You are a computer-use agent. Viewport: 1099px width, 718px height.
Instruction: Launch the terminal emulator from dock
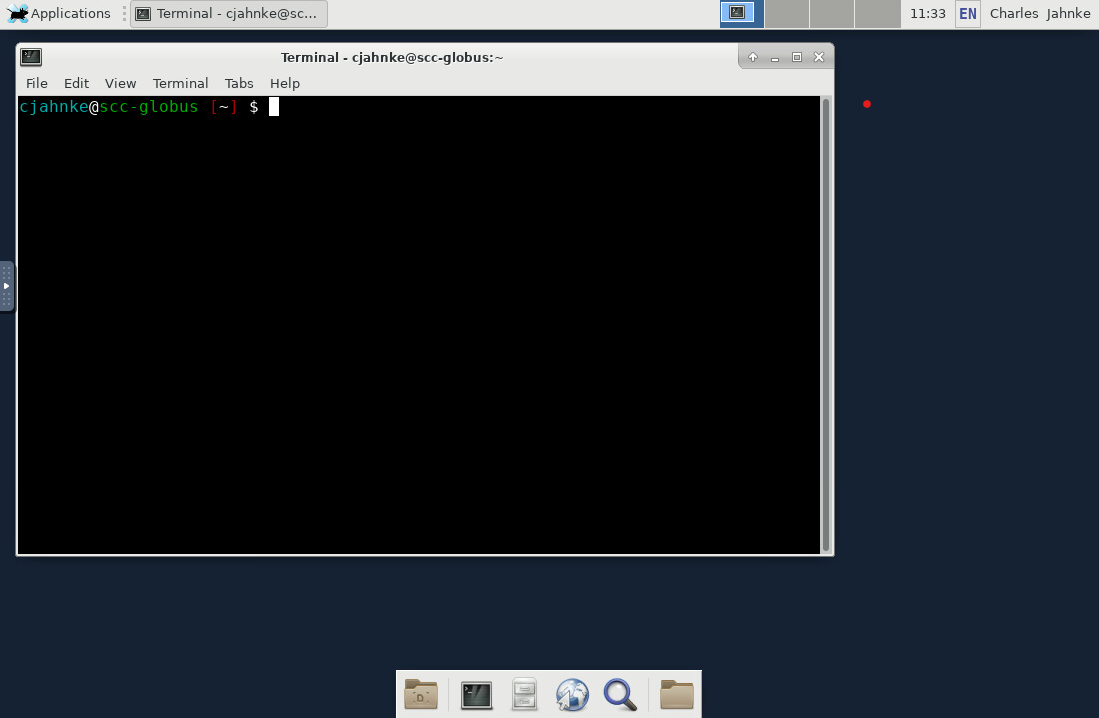(477, 695)
